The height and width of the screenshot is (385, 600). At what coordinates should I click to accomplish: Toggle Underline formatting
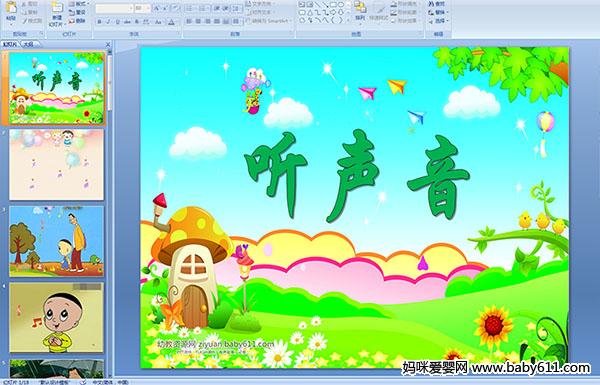117,22
